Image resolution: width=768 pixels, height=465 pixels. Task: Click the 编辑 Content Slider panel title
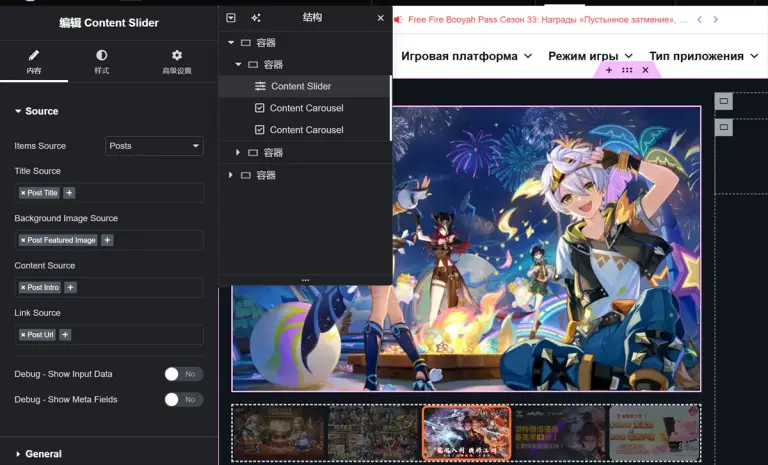(x=109, y=23)
